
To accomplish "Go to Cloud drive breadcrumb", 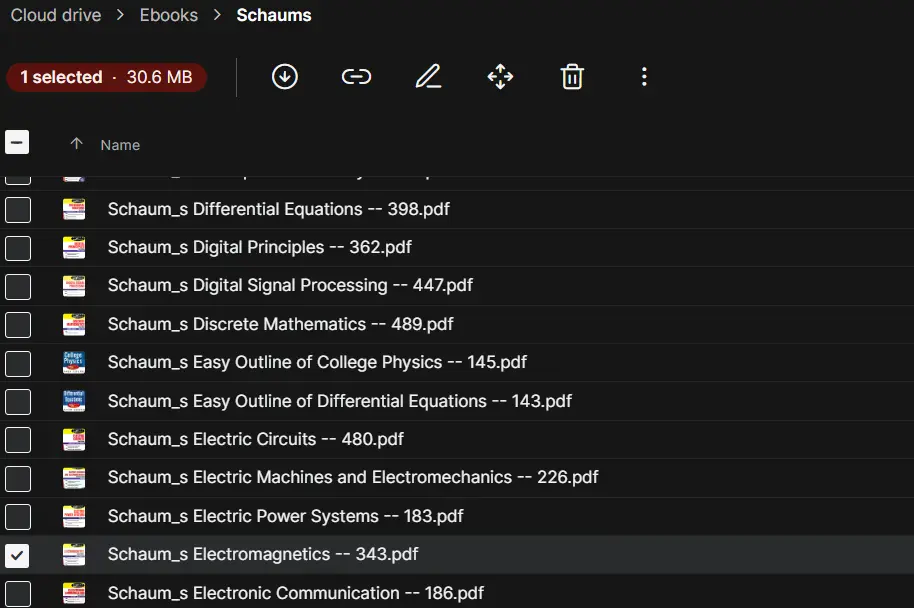I will 56,15.
